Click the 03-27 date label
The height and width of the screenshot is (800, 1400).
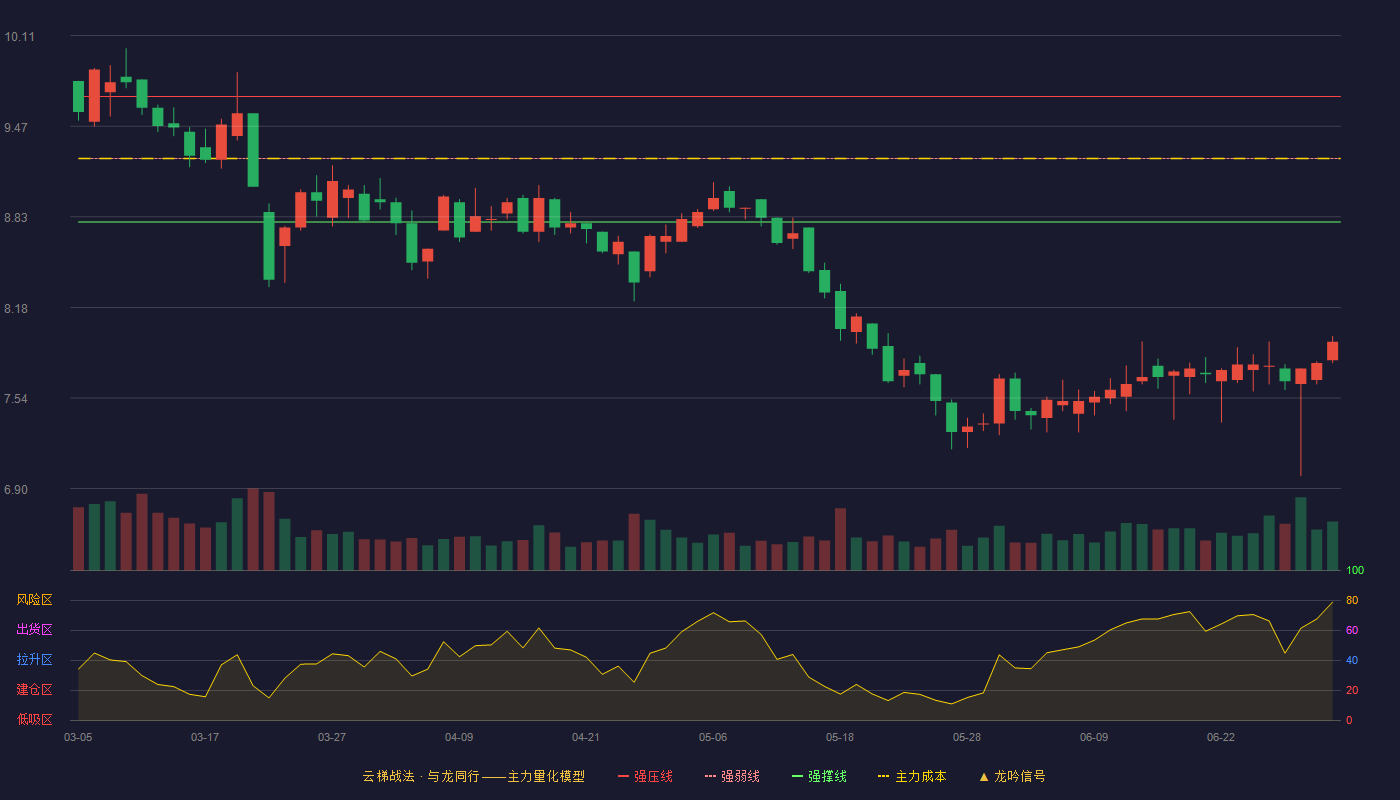pos(332,737)
